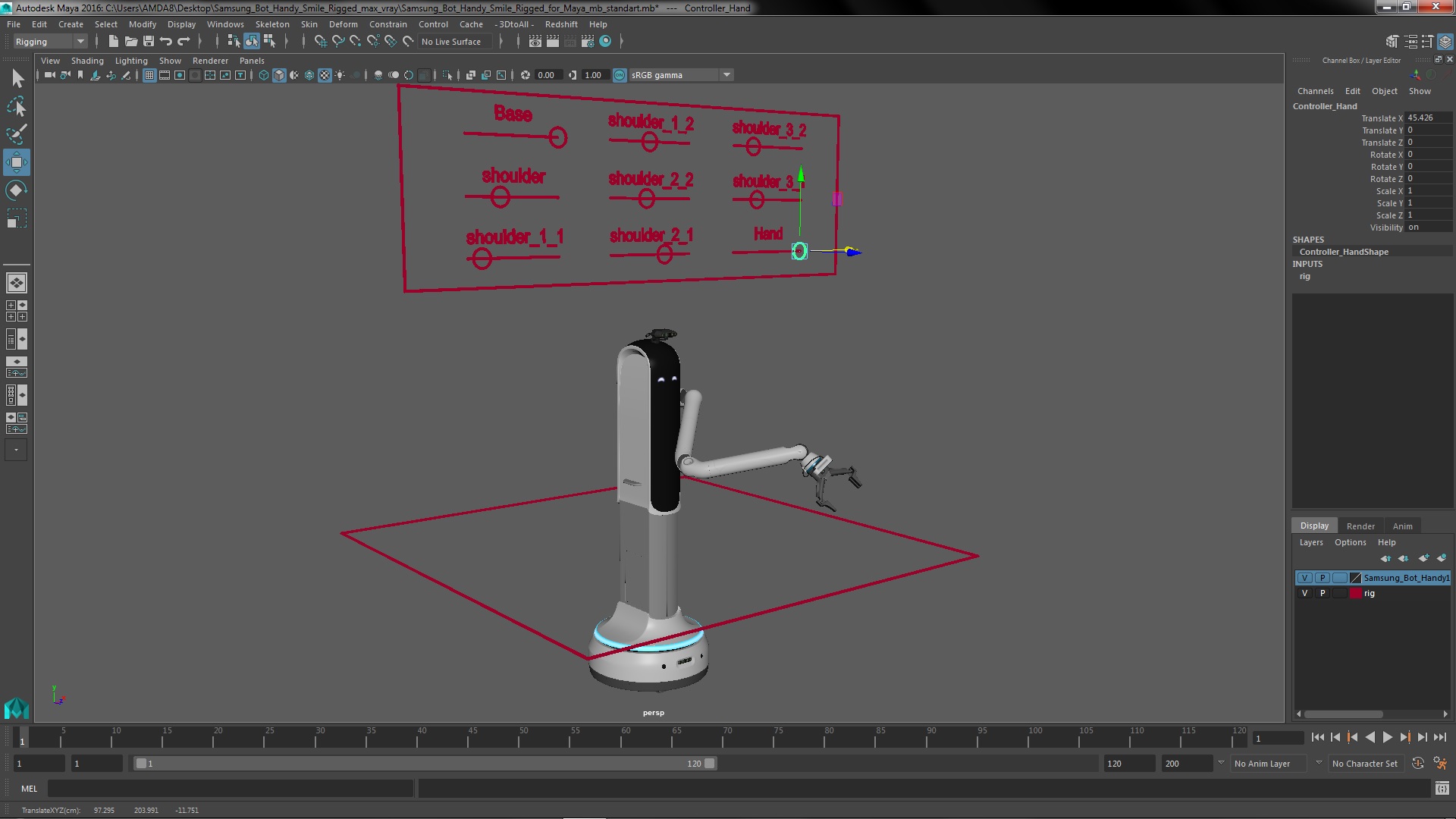Viewport: 1456px width, 819px height.
Task: Use all lights bulb icon
Action: 340,75
